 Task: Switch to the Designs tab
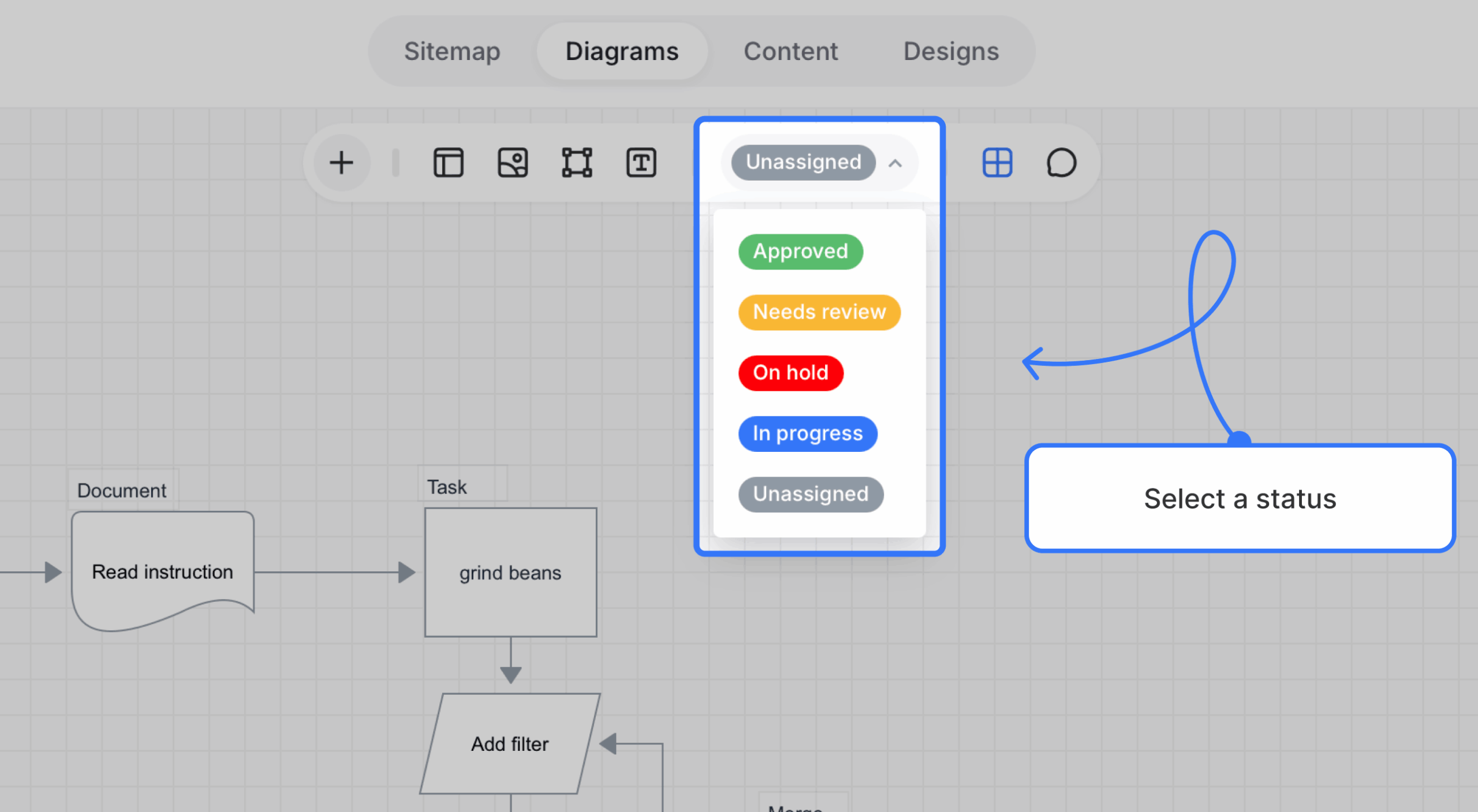tap(951, 51)
